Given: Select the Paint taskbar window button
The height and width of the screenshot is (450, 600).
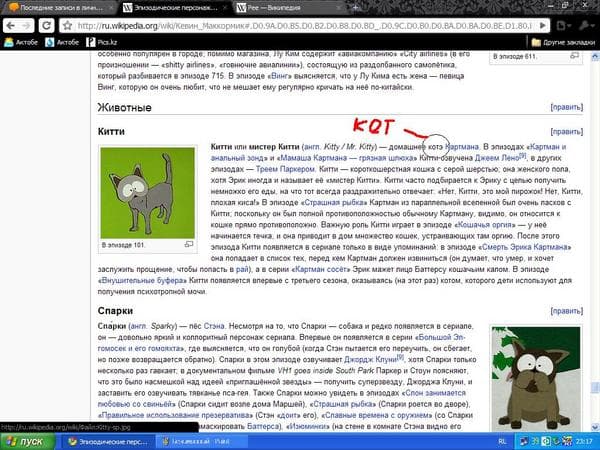Looking at the screenshot, I should [x=201, y=442].
